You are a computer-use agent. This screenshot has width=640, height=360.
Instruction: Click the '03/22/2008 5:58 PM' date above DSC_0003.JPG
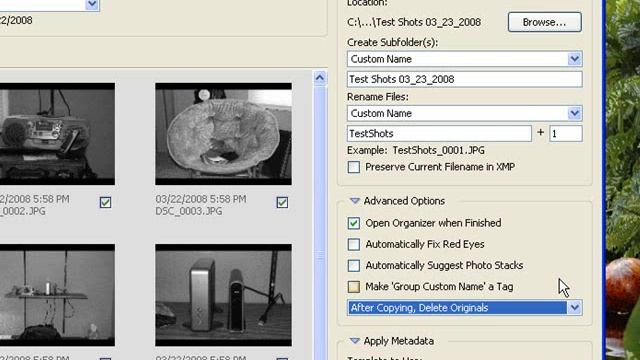(x=201, y=199)
